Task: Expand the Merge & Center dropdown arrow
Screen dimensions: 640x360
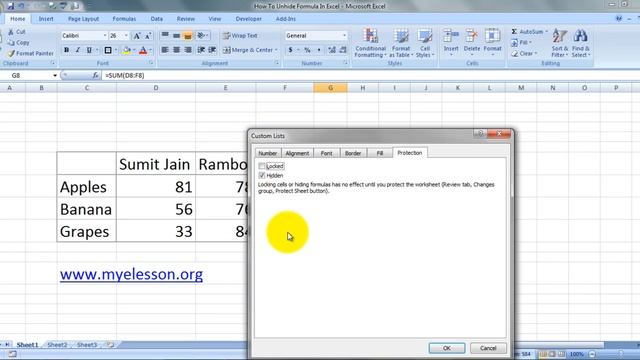Action: [x=276, y=50]
